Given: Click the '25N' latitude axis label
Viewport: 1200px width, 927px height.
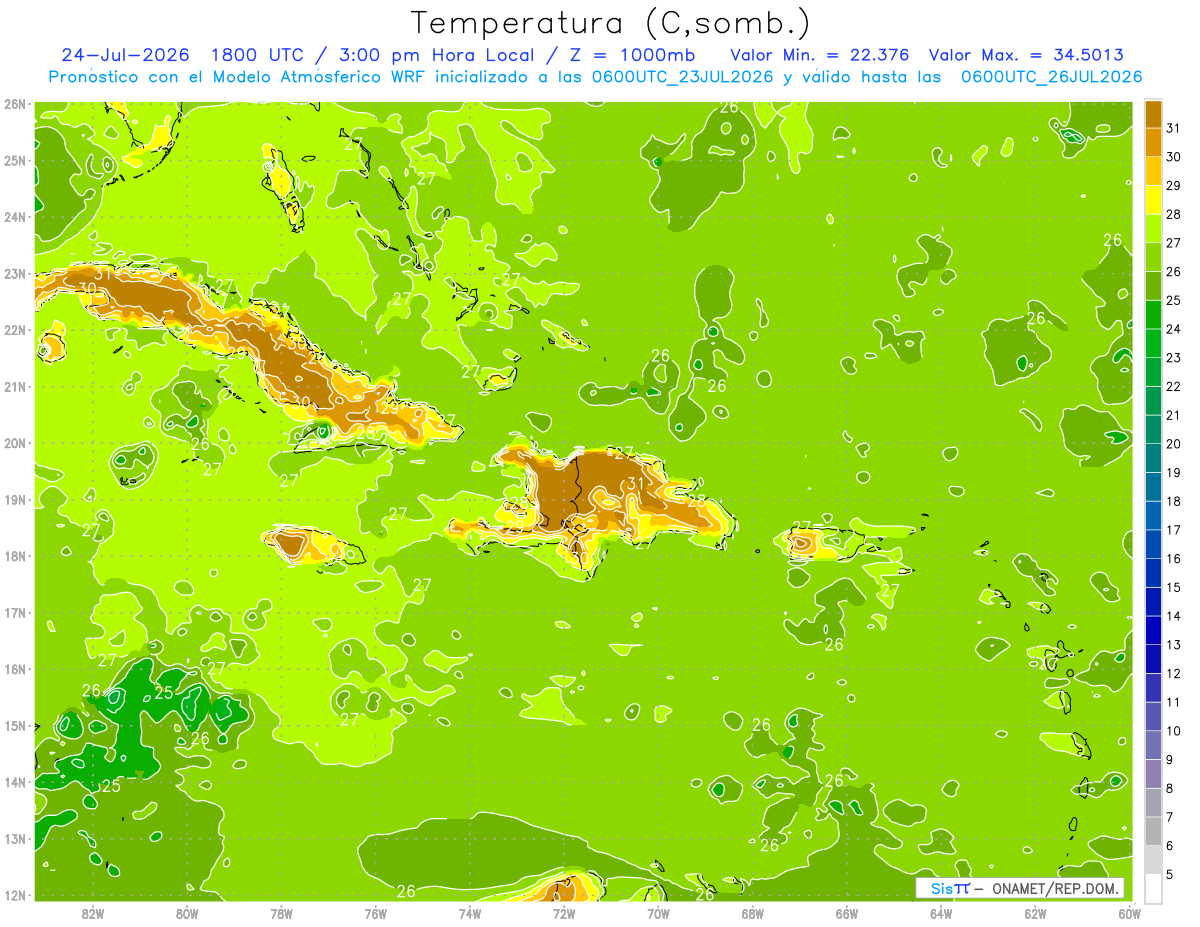Looking at the screenshot, I should coord(14,161).
